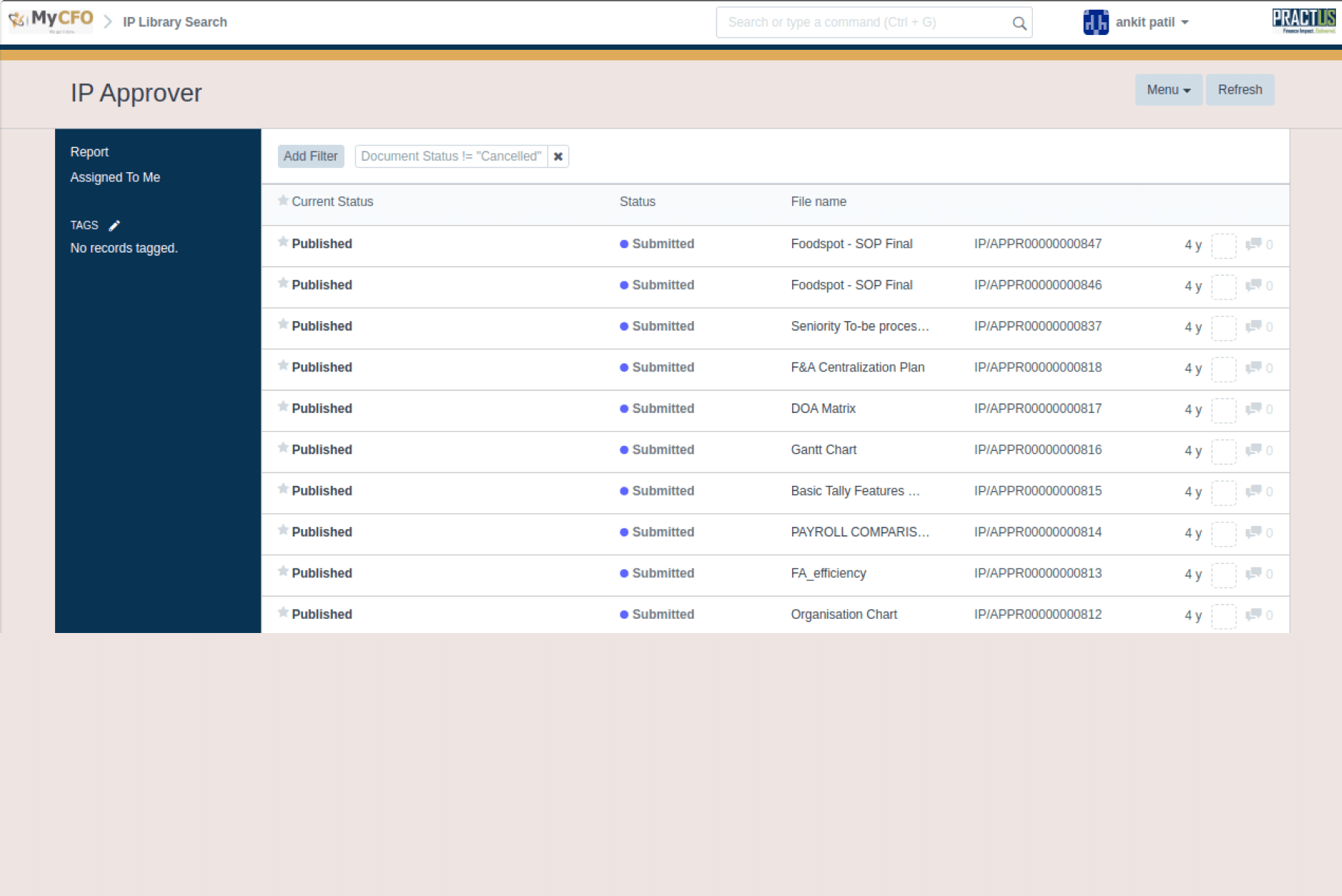
Task: Star the FA_efficiency row
Action: pos(283,571)
